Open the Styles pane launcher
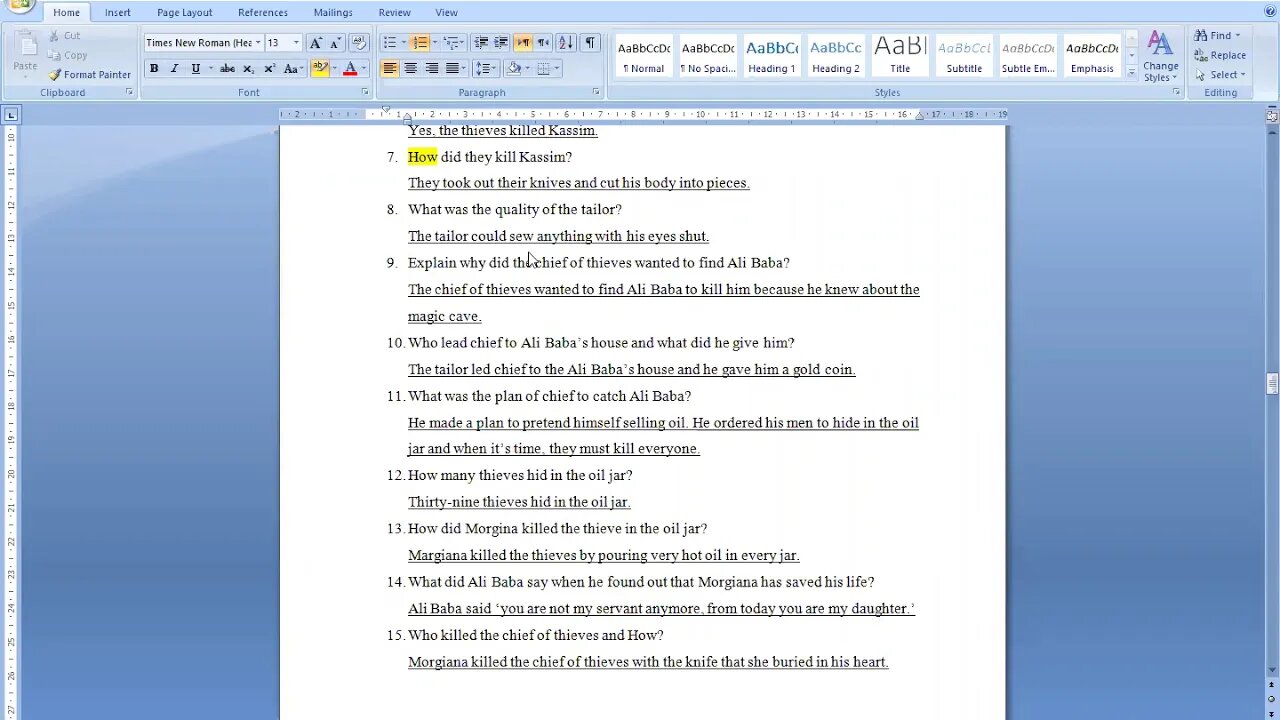The width and height of the screenshot is (1280, 720). pyautogui.click(x=1176, y=92)
